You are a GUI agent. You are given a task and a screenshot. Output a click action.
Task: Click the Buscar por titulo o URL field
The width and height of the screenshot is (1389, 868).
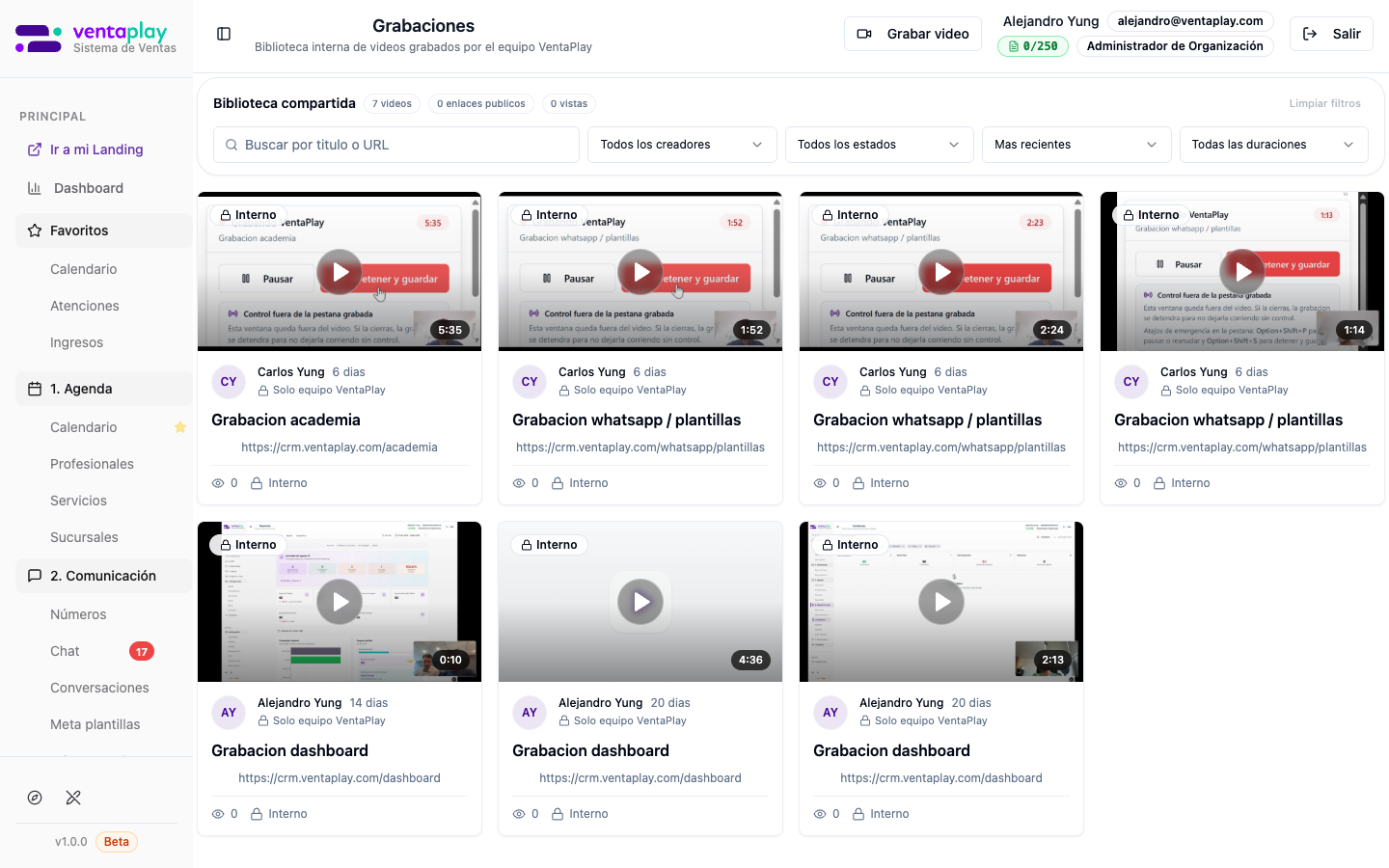pos(395,145)
